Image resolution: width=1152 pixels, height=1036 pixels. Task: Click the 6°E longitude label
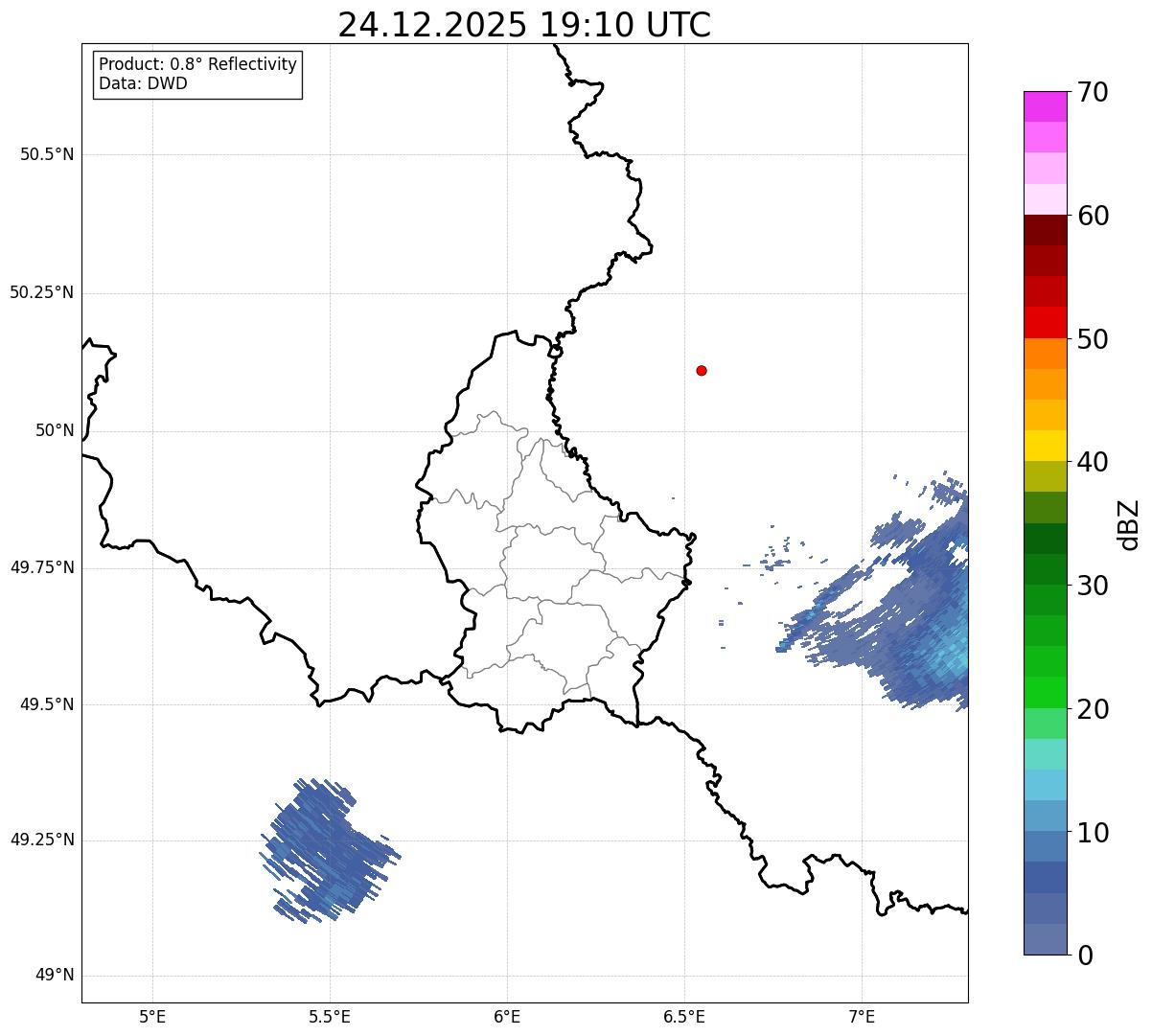[507, 1016]
